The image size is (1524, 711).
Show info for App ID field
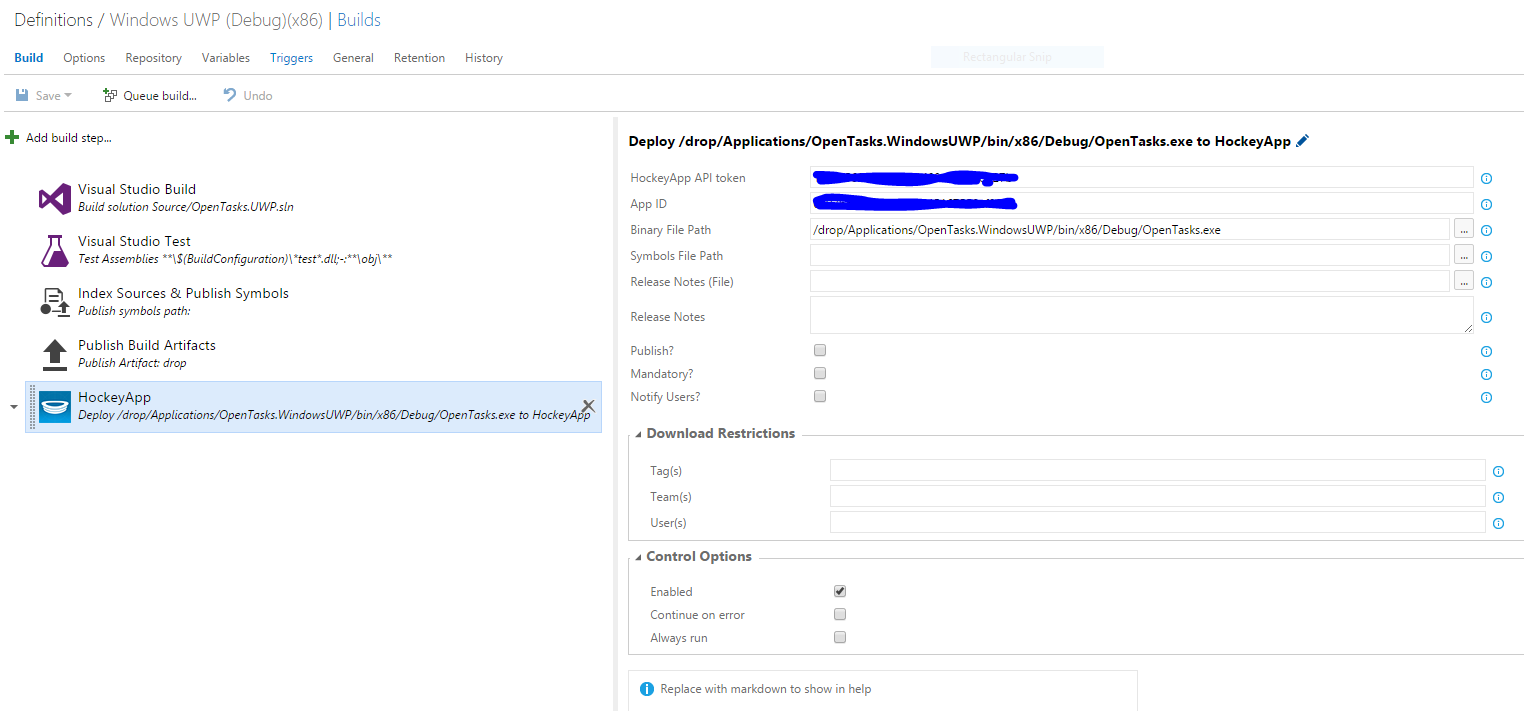[1486, 205]
